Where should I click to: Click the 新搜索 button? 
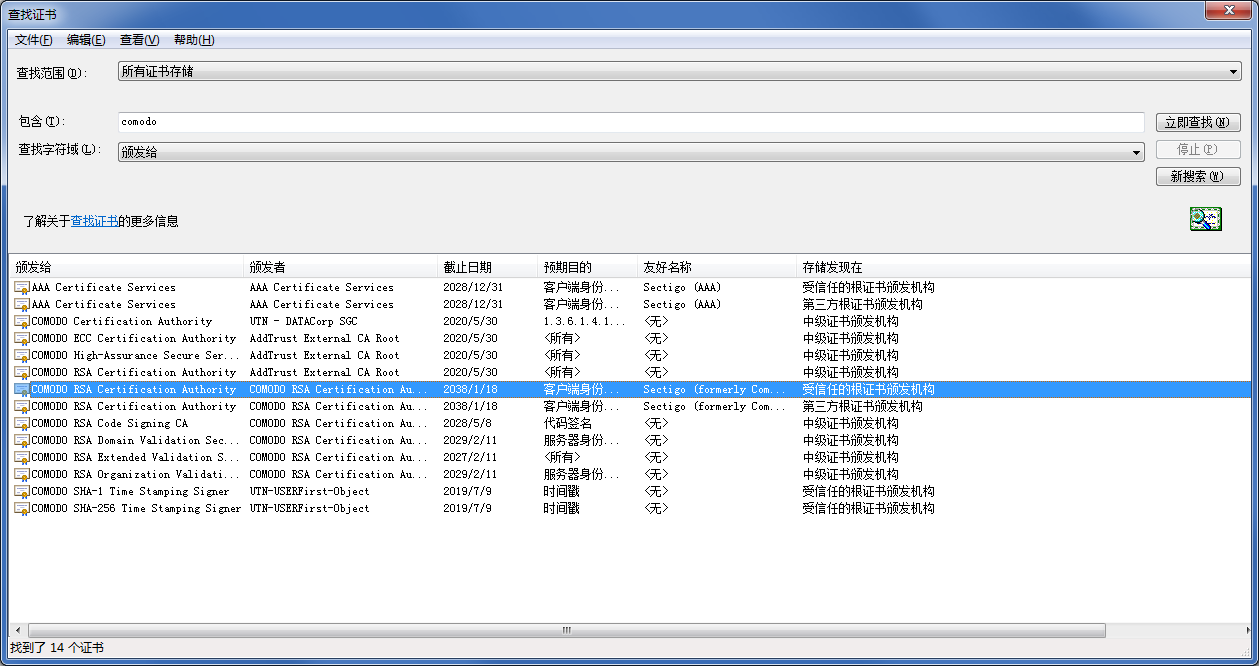[1198, 177]
